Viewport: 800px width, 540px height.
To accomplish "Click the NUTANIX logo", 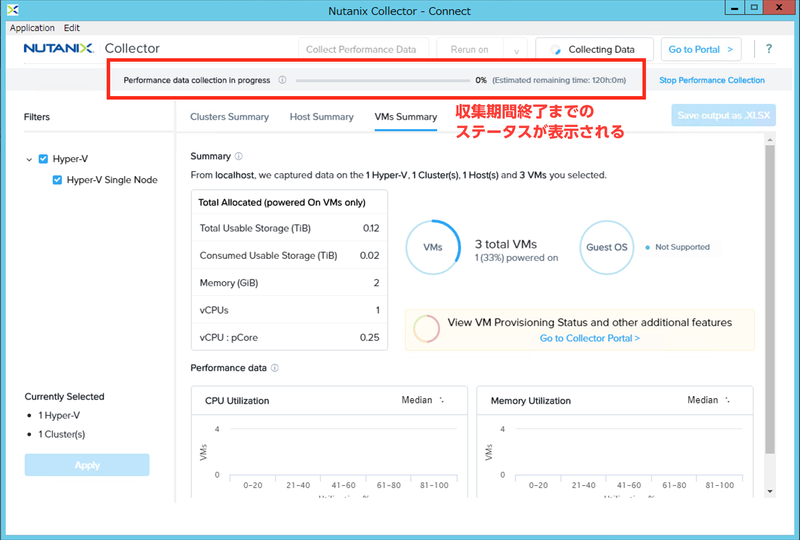I will tap(58, 48).
